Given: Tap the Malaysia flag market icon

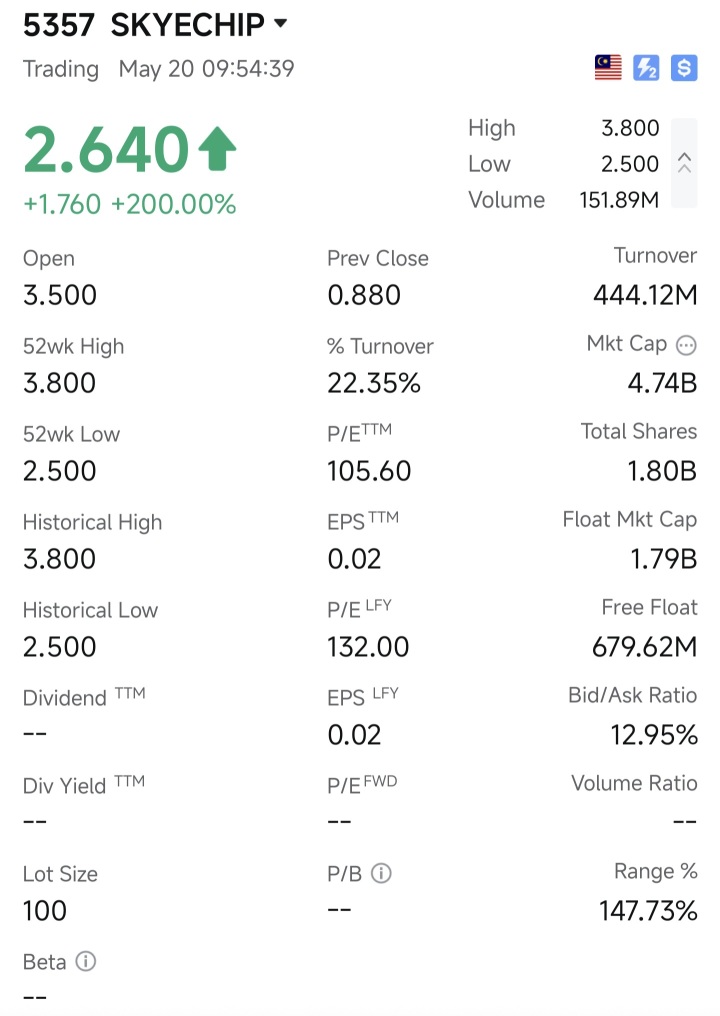Looking at the screenshot, I should pos(608,67).
